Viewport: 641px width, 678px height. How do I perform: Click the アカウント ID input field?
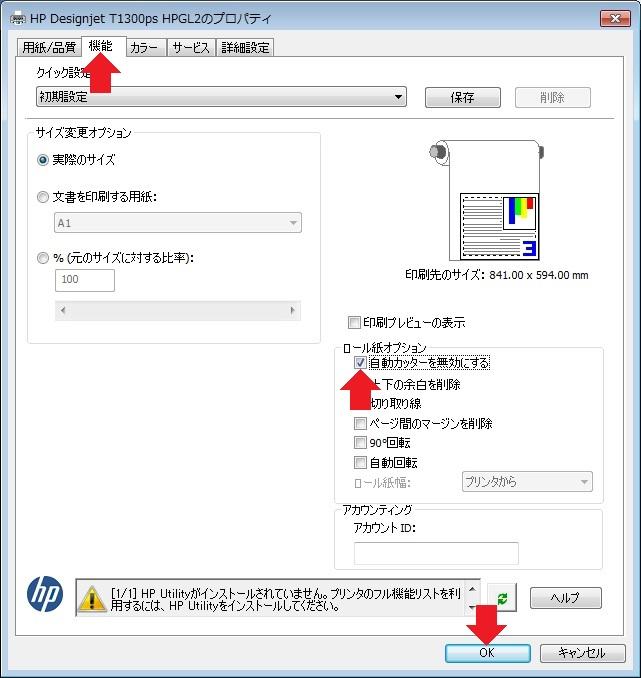436,553
